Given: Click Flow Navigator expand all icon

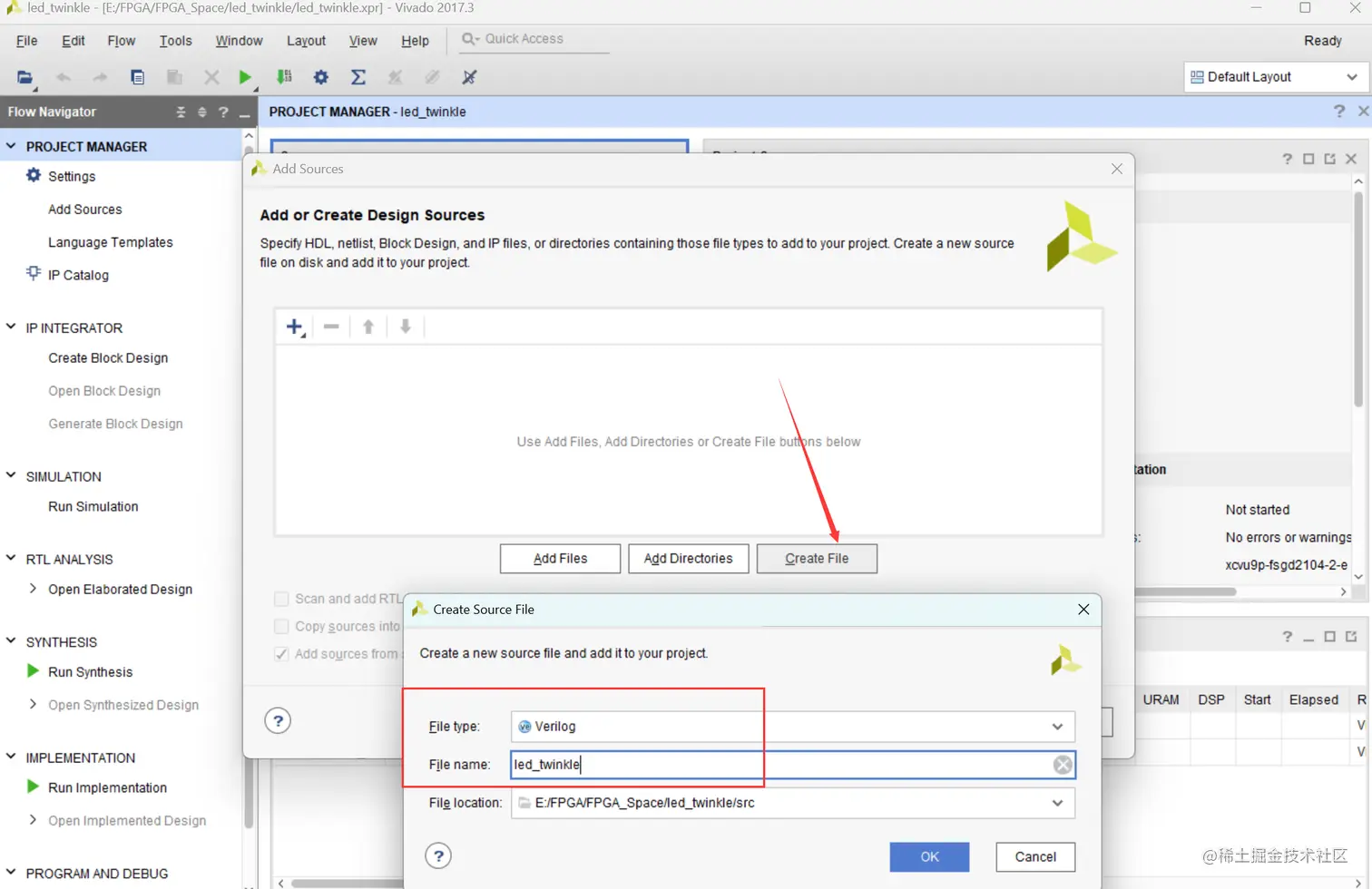Looking at the screenshot, I should coord(202,112).
